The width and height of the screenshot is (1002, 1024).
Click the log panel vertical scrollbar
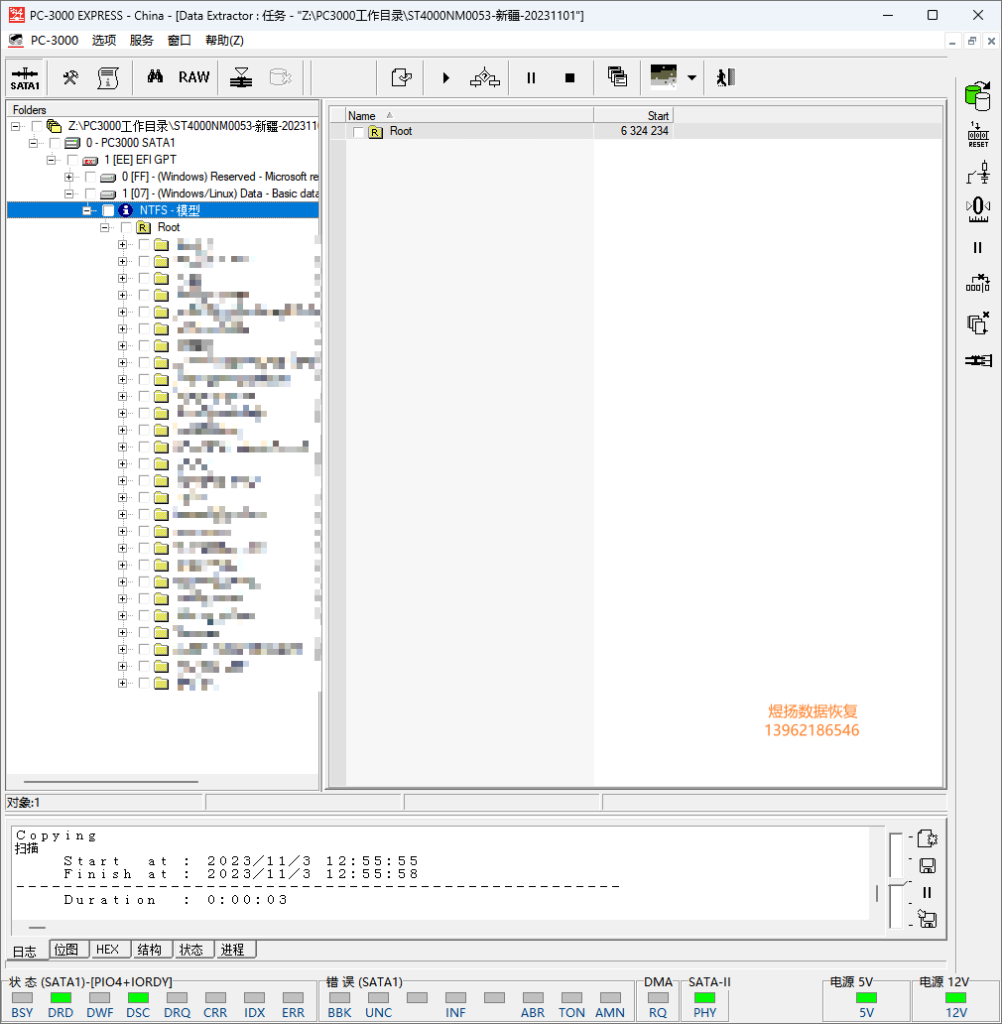(877, 893)
